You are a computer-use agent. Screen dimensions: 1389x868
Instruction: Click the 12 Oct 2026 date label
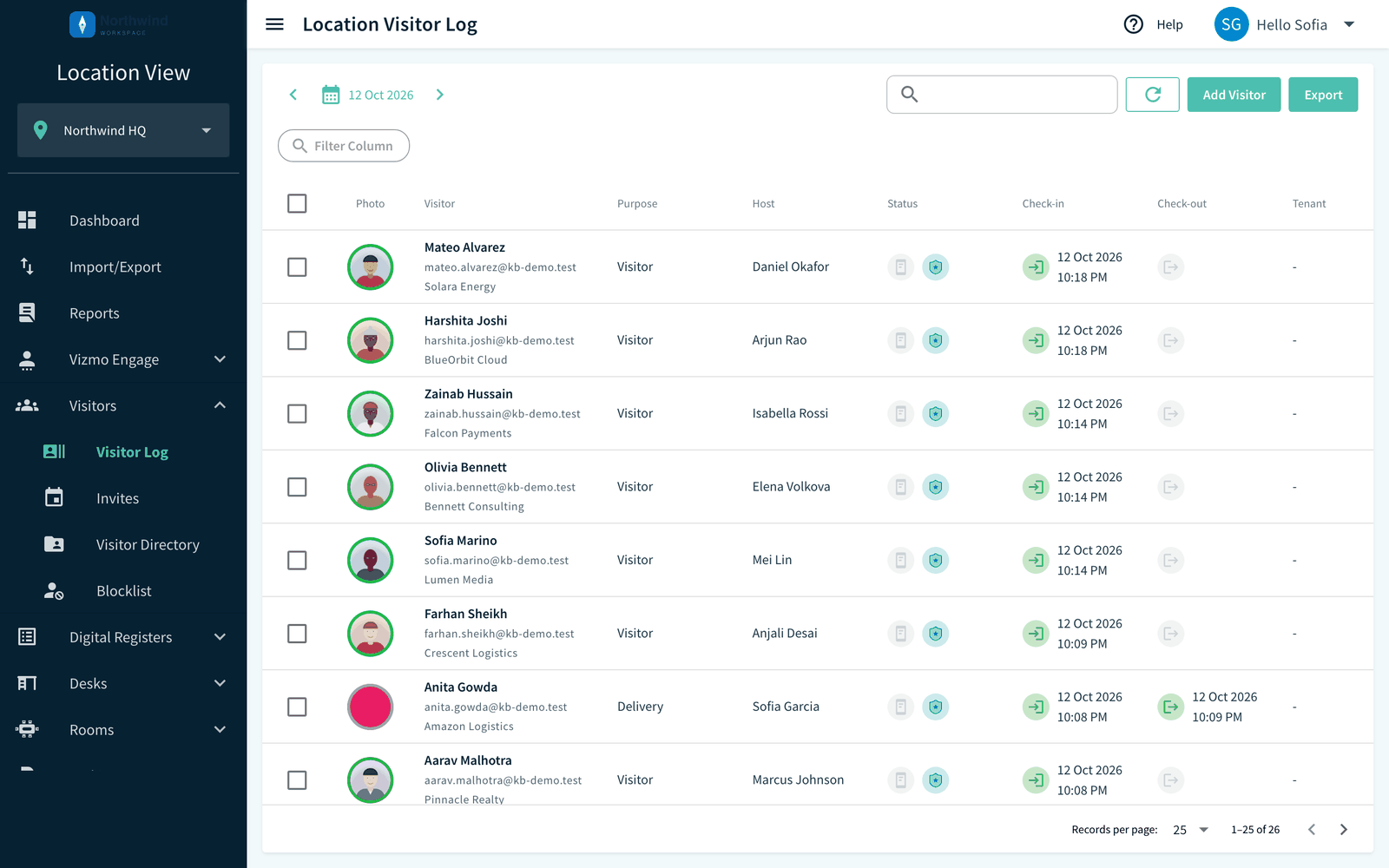[381, 95]
